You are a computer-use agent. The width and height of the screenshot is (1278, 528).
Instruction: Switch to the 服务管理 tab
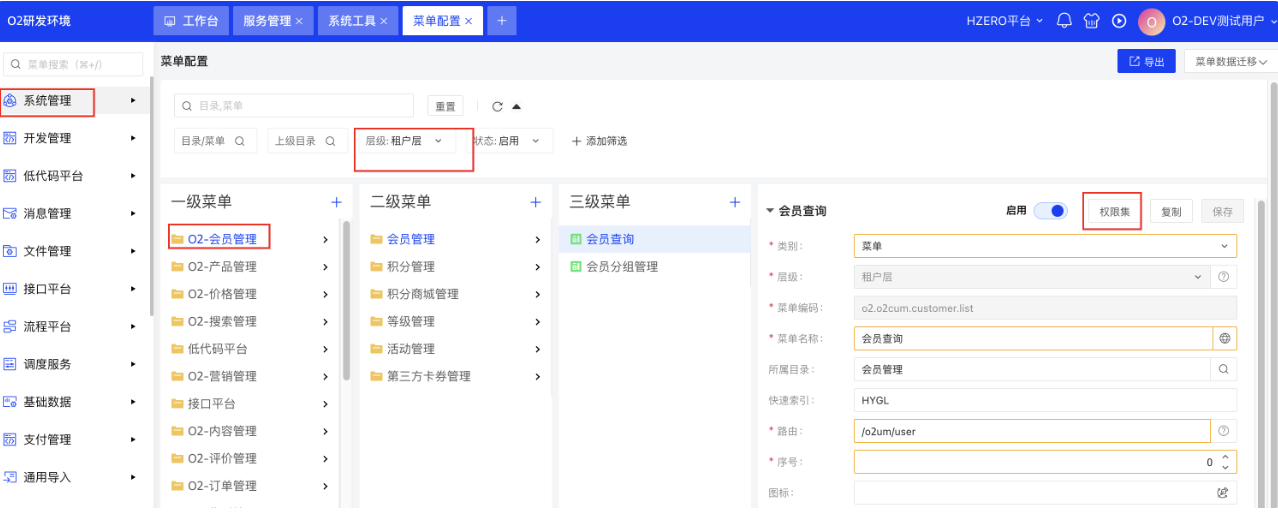point(272,21)
